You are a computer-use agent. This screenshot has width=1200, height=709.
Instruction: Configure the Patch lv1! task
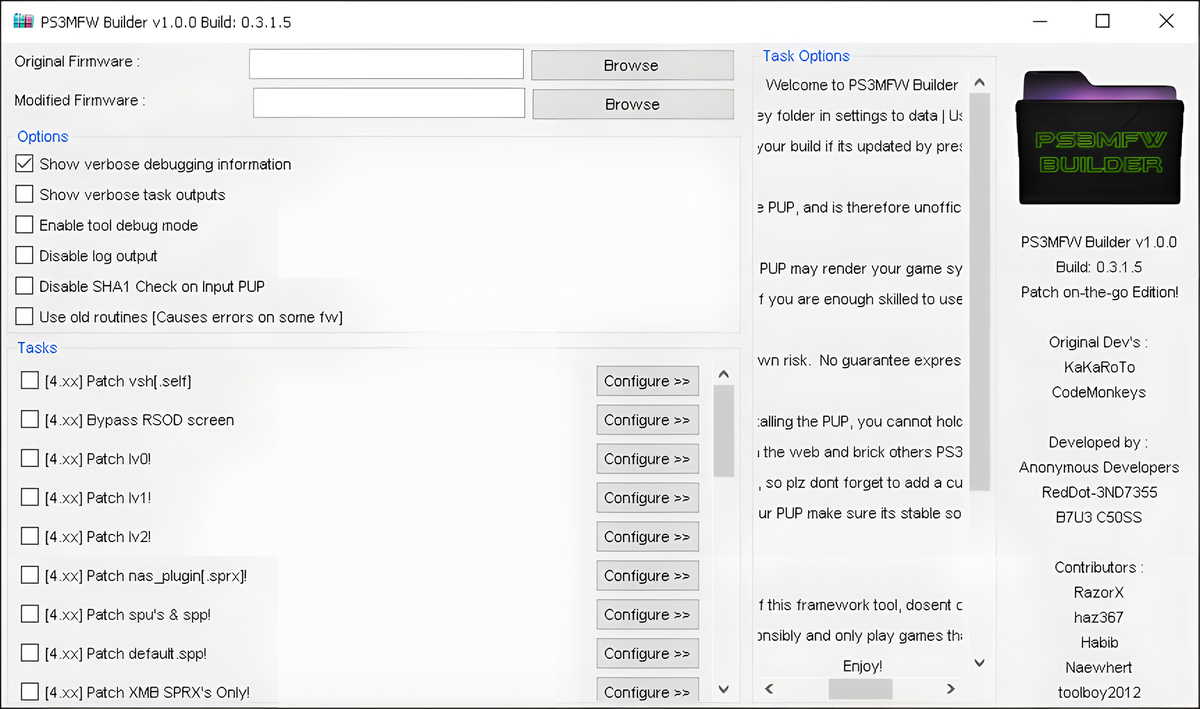647,498
